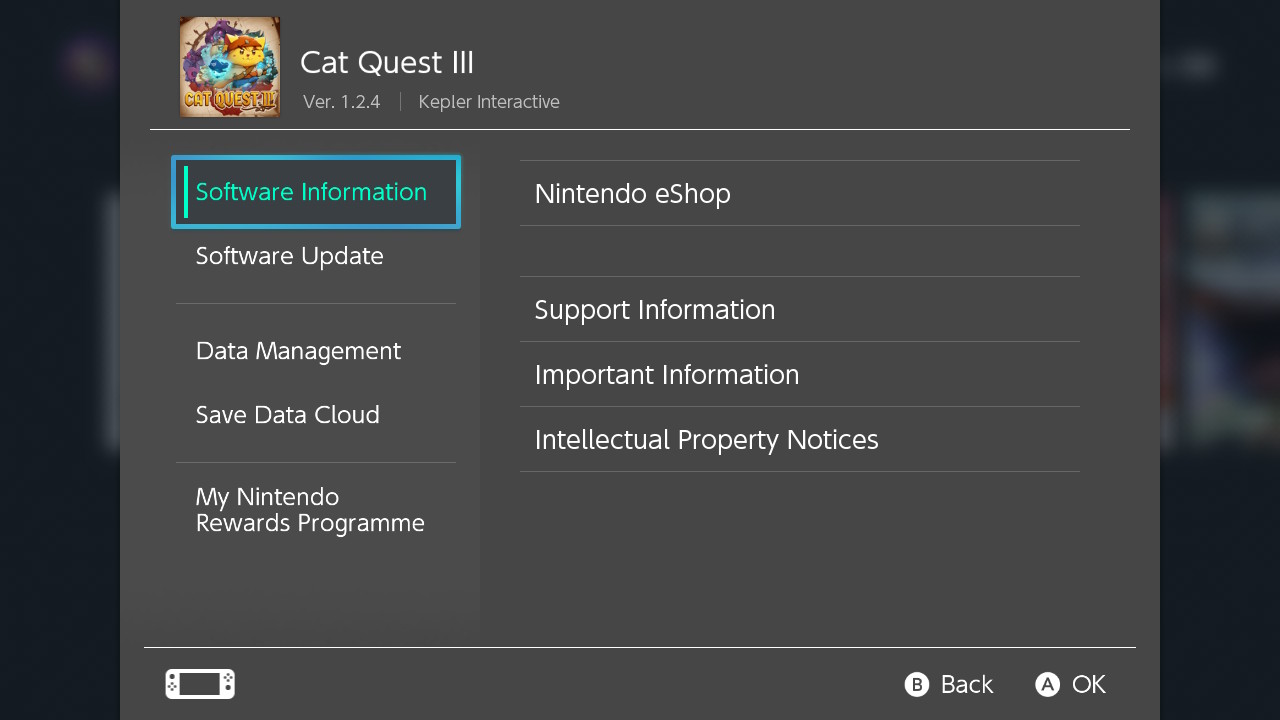View Important Information
The width and height of the screenshot is (1280, 720).
click(800, 374)
